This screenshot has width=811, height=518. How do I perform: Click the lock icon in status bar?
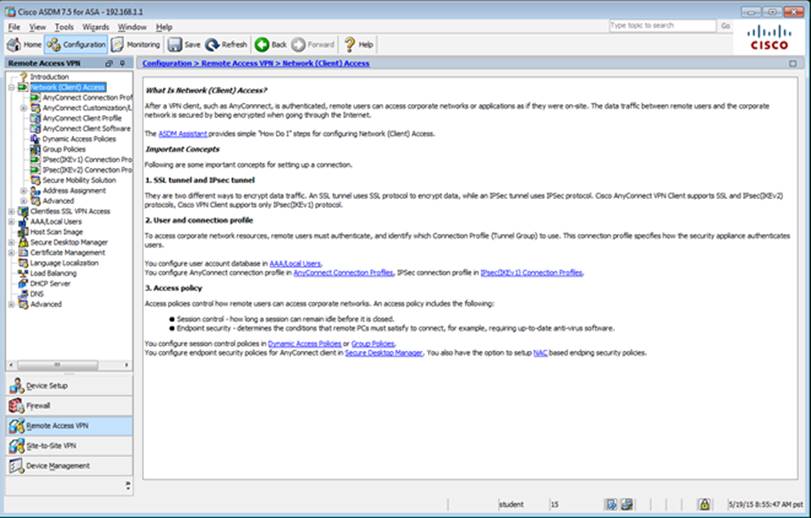(x=704, y=505)
